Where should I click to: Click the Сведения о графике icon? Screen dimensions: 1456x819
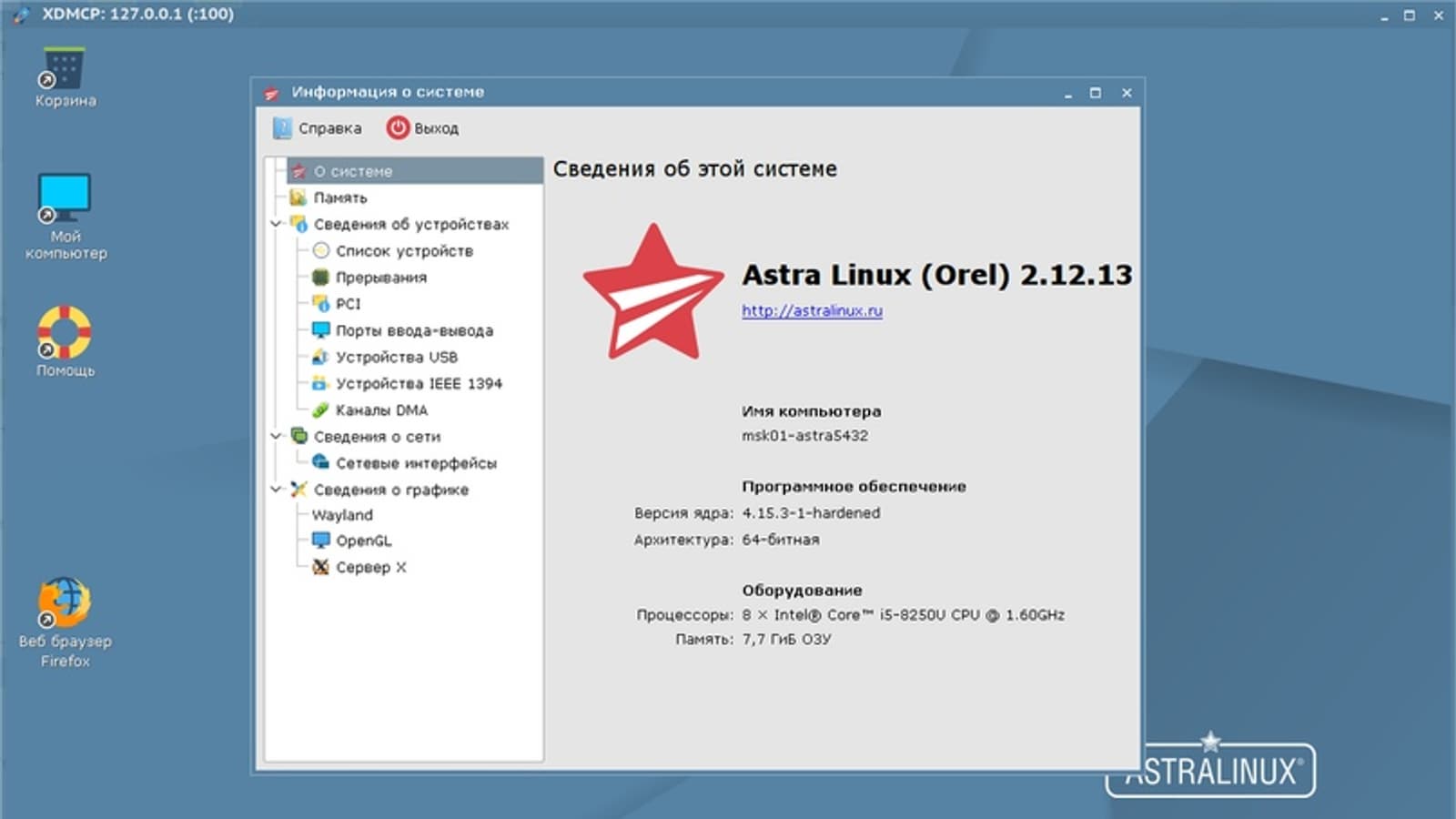click(298, 489)
